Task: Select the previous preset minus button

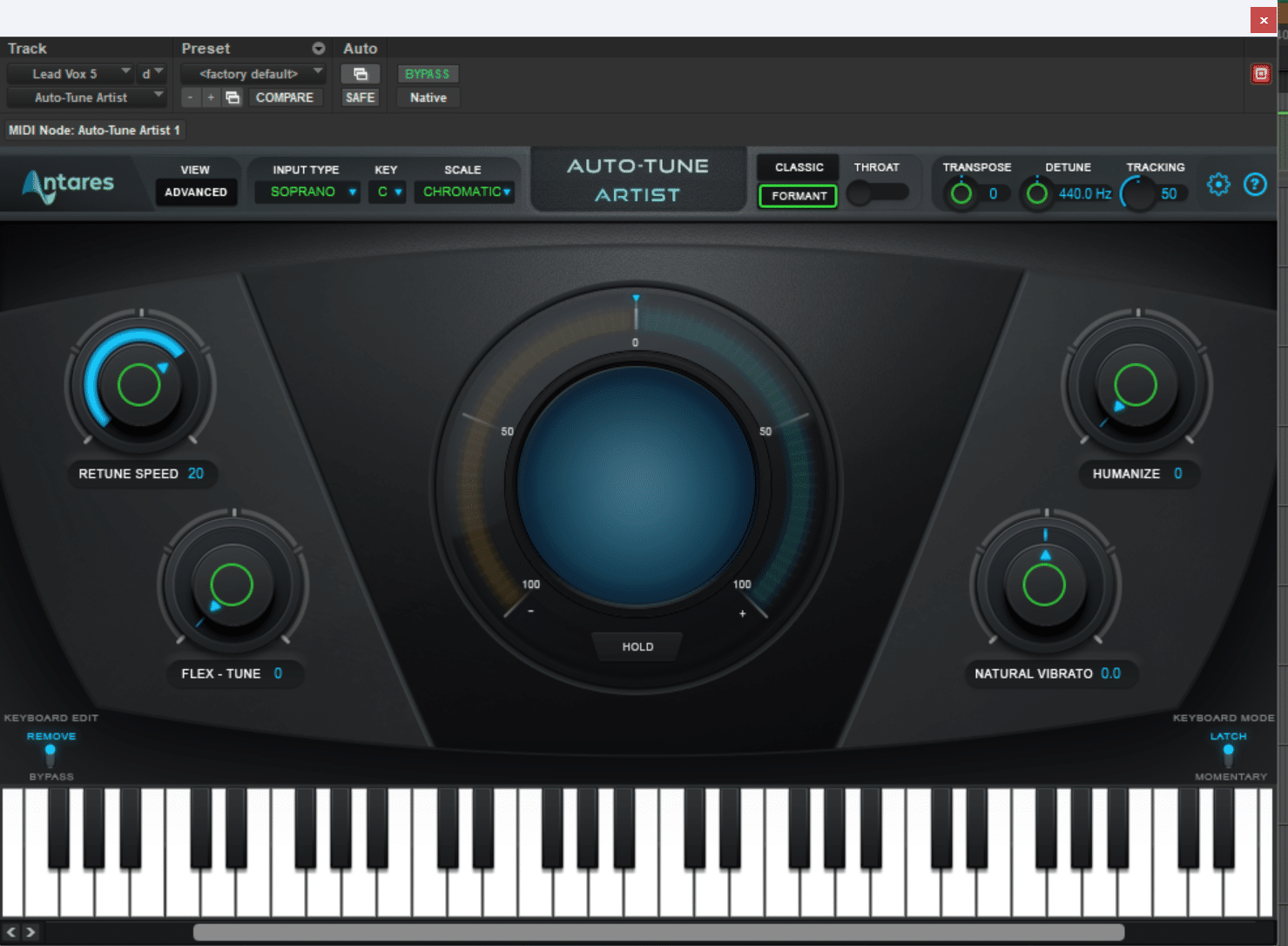Action: click(x=191, y=98)
